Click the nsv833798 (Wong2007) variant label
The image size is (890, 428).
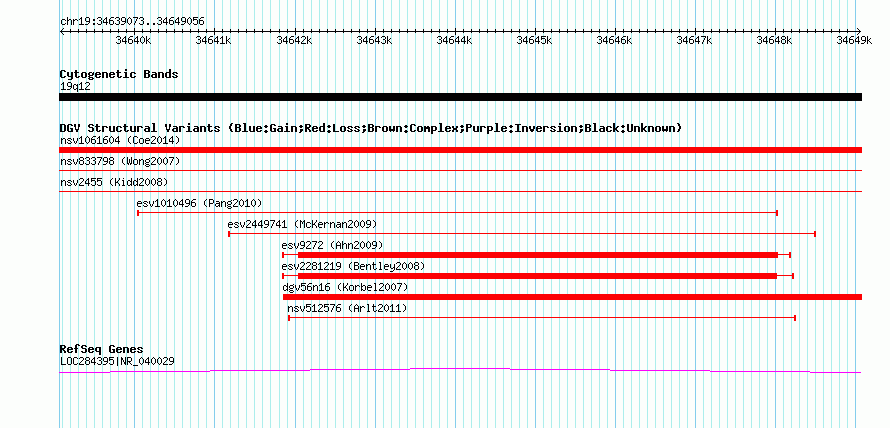[x=120, y=162]
